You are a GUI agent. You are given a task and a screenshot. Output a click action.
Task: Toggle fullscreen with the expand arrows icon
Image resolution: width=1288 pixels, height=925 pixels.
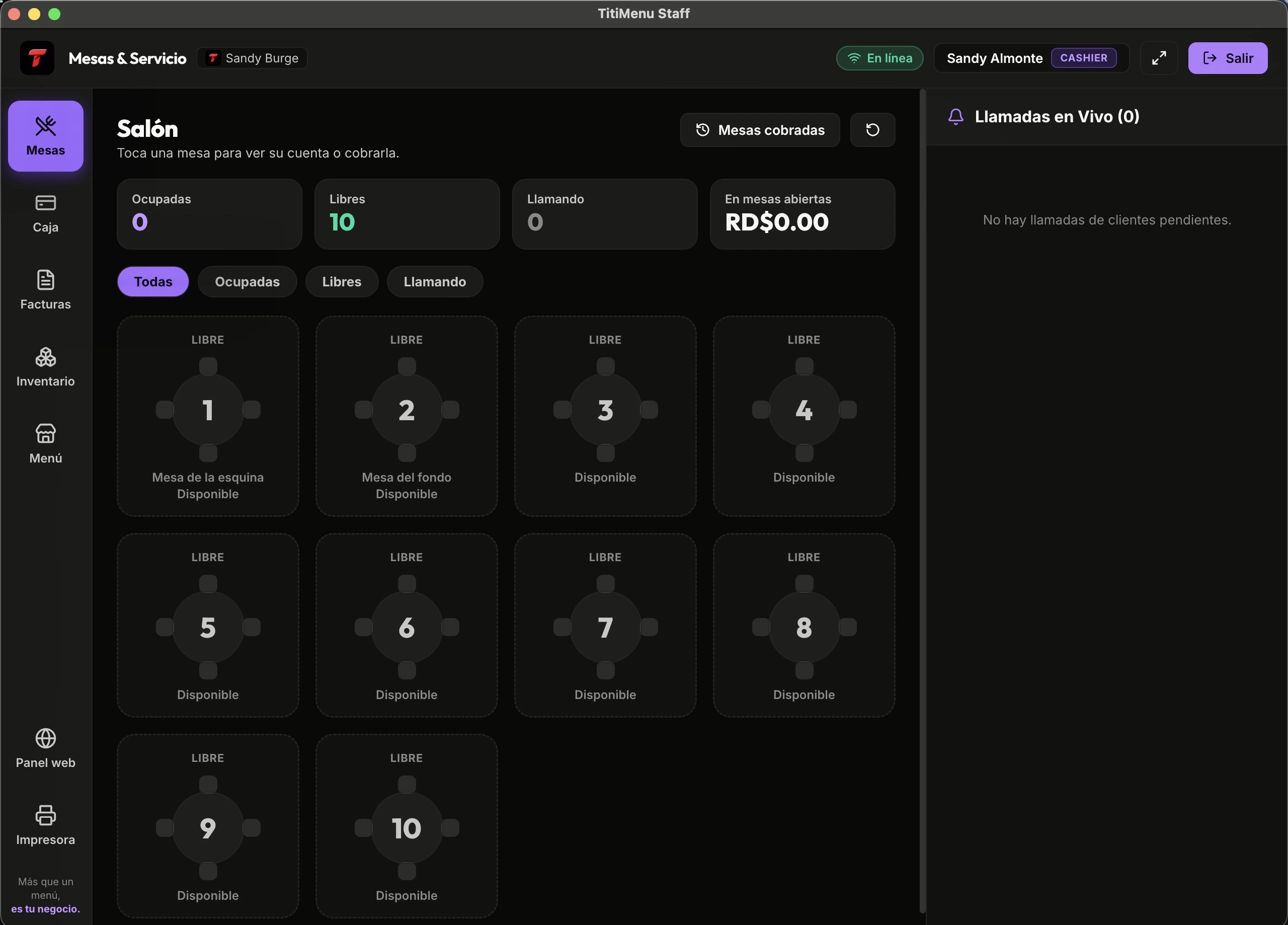[x=1159, y=58]
